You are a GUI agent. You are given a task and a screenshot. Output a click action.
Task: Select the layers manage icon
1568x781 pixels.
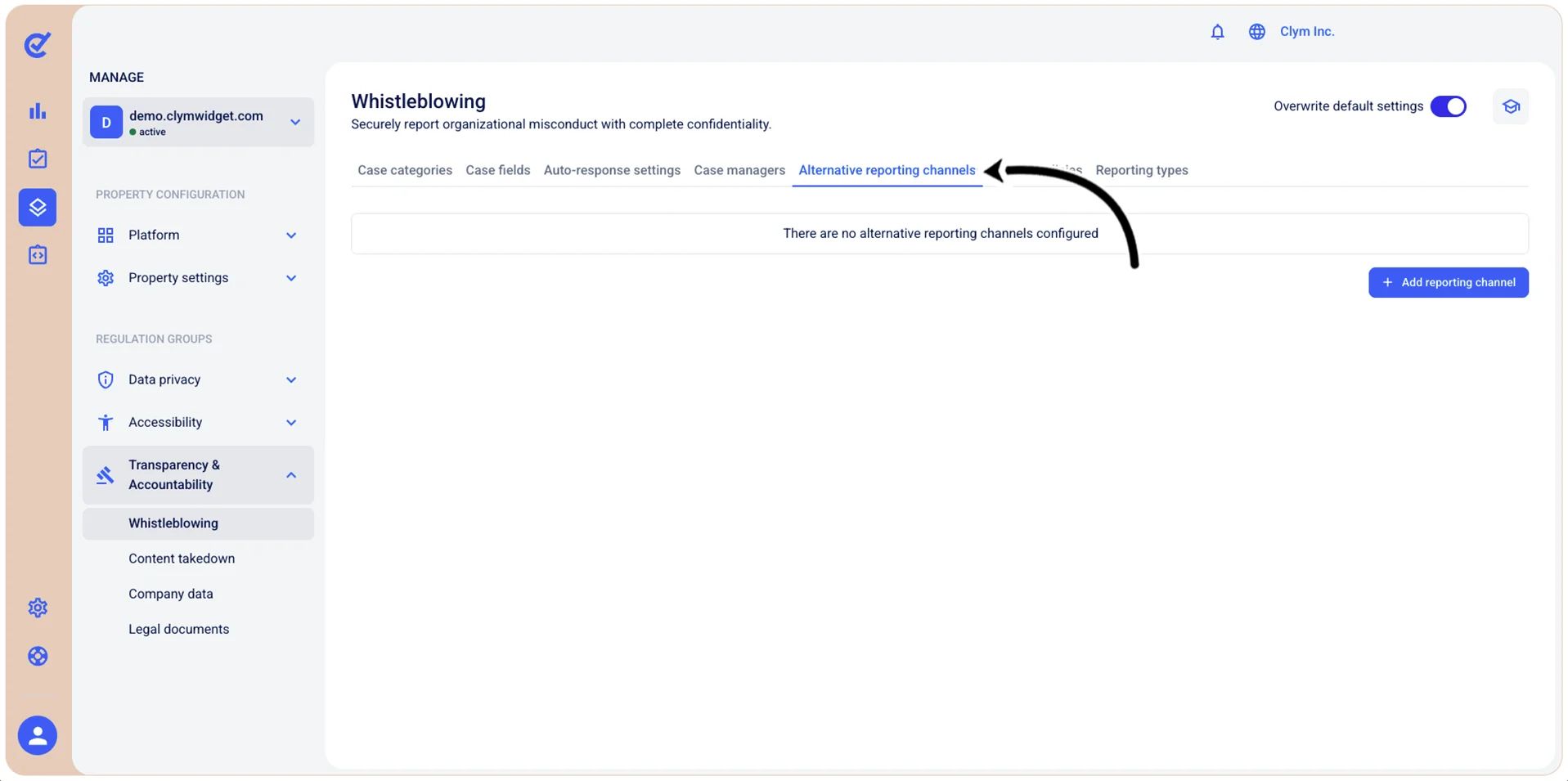click(38, 207)
